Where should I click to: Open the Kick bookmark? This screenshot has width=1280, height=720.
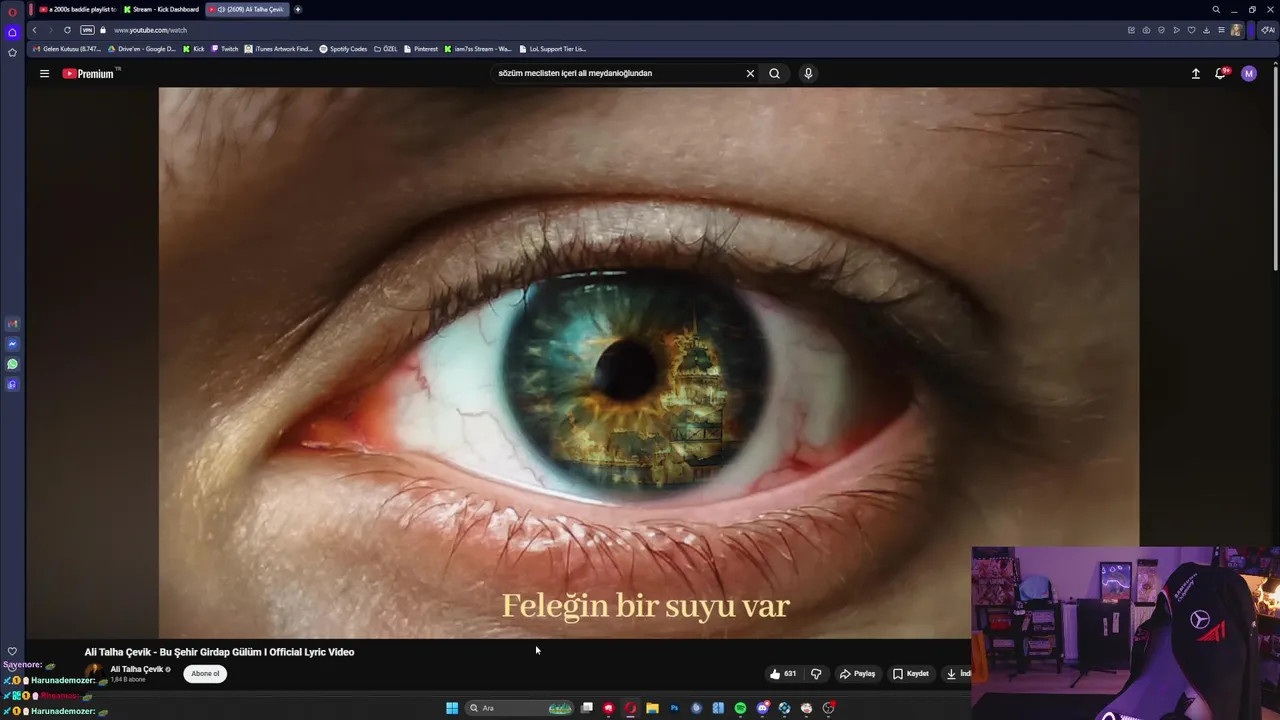coord(193,49)
